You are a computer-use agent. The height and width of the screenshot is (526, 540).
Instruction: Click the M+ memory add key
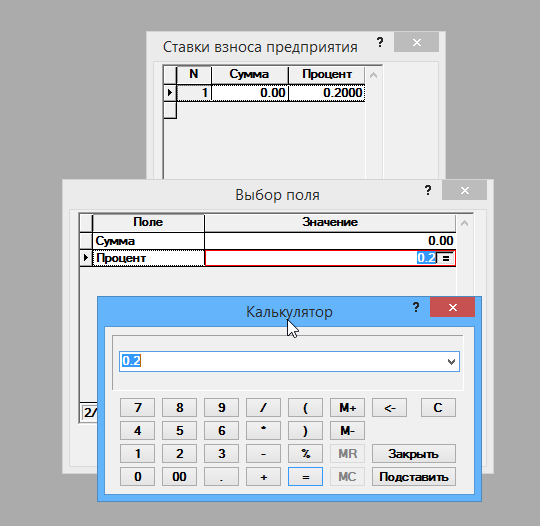click(347, 408)
